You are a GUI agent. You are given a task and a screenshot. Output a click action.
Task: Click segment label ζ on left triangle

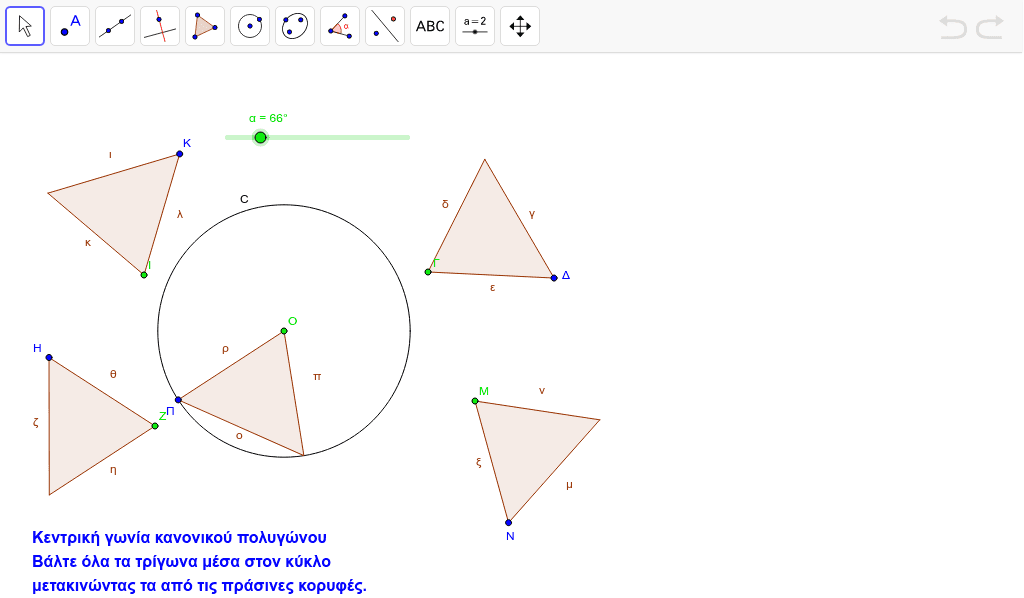coord(35,422)
